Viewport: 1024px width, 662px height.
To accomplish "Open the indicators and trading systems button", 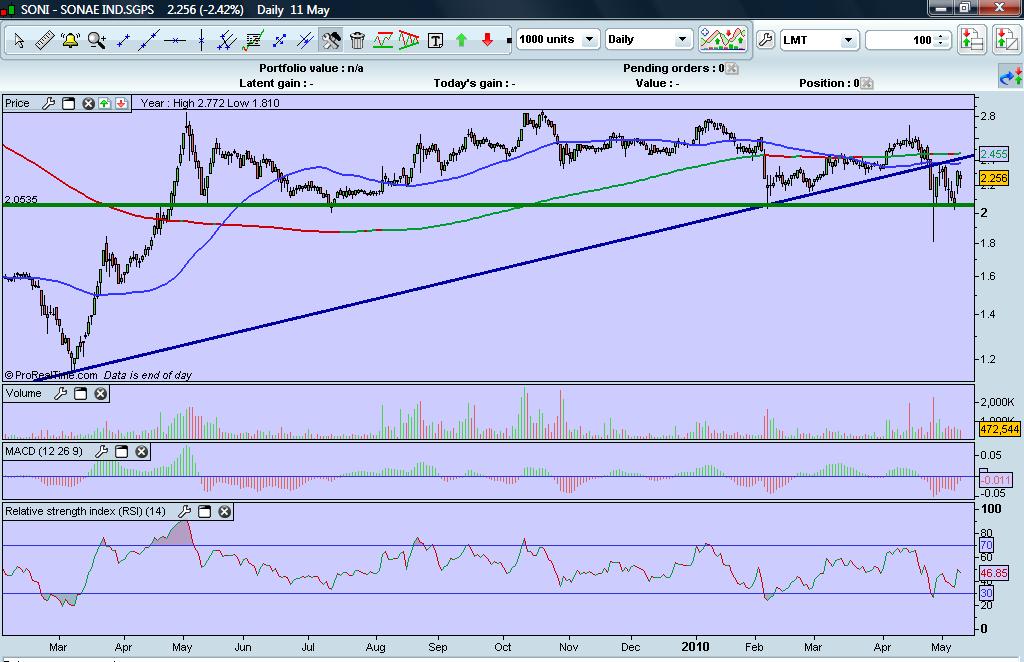I will click(x=723, y=40).
